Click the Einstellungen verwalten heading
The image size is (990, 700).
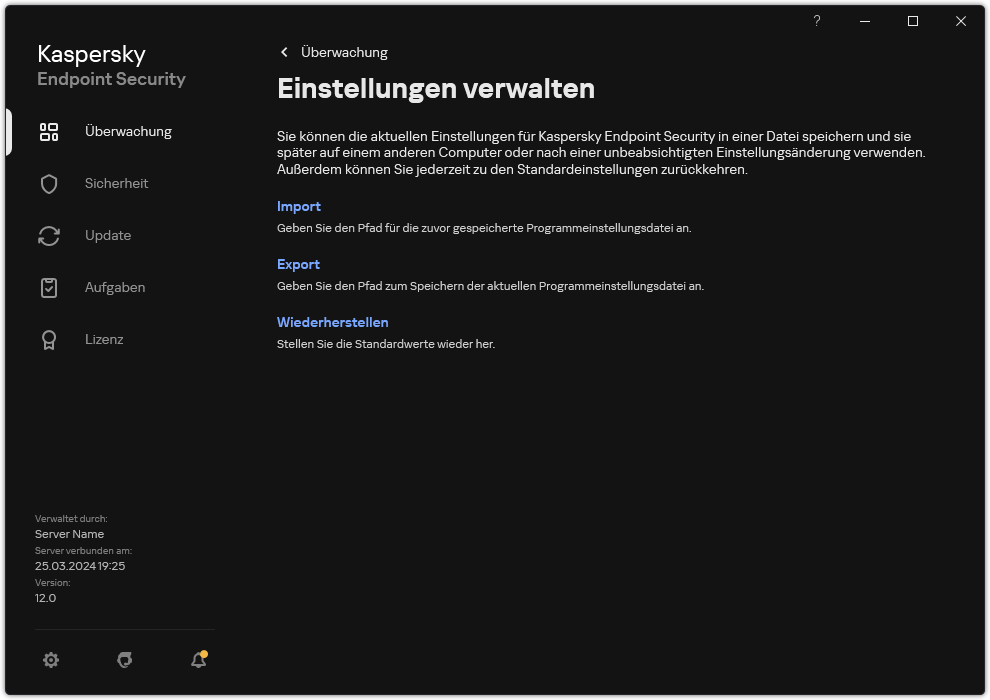pyautogui.click(x=436, y=88)
